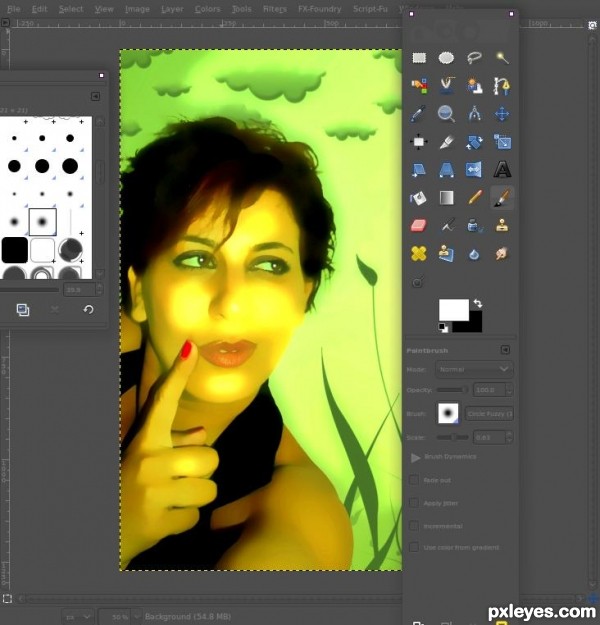The width and height of the screenshot is (600, 625).
Task: Select the Ink tool
Action: click(474, 226)
